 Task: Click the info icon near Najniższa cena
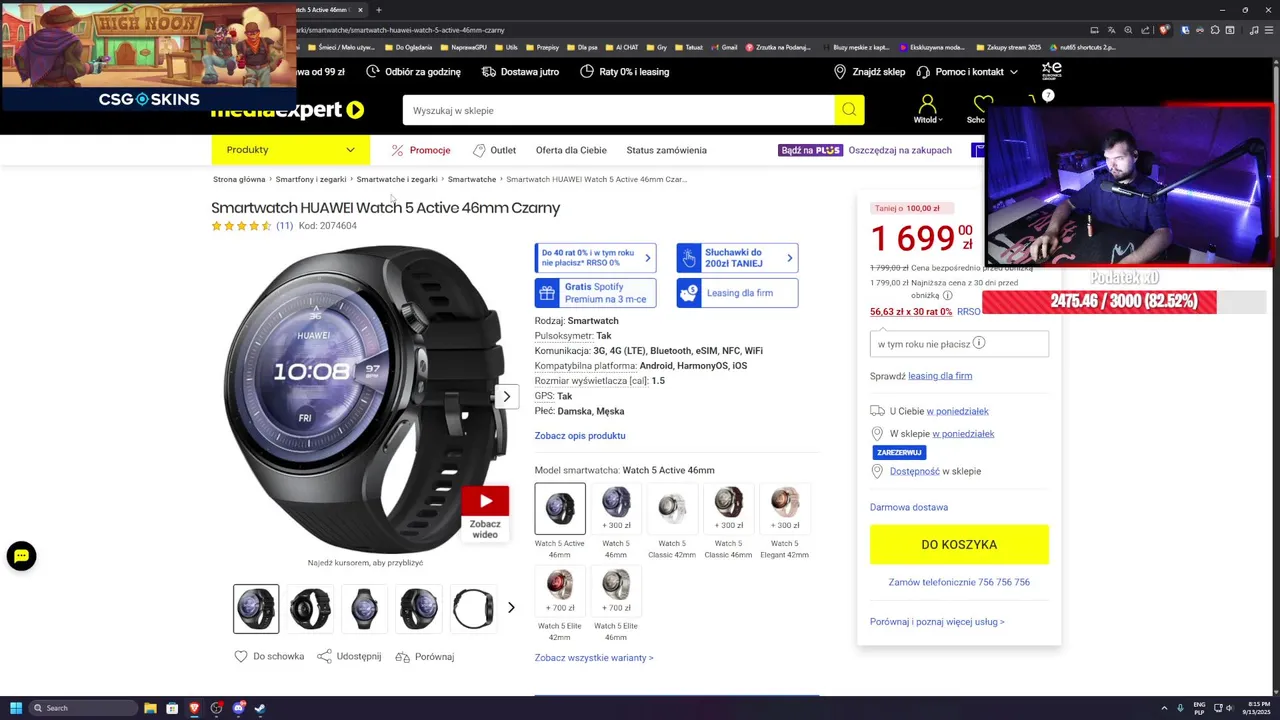tap(947, 296)
